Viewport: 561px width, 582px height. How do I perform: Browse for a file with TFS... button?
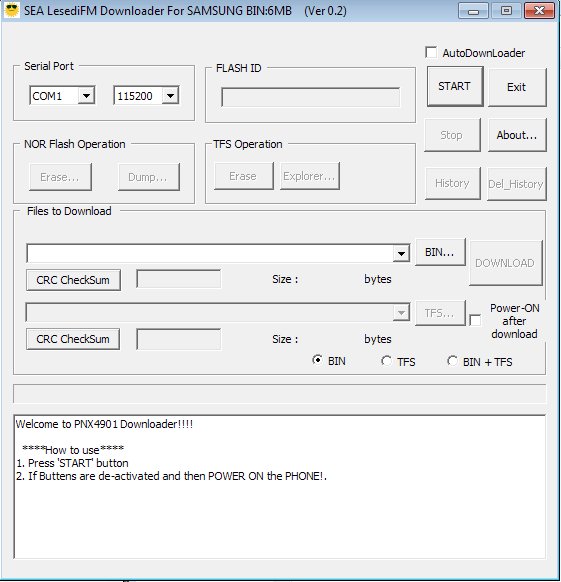coord(440,313)
